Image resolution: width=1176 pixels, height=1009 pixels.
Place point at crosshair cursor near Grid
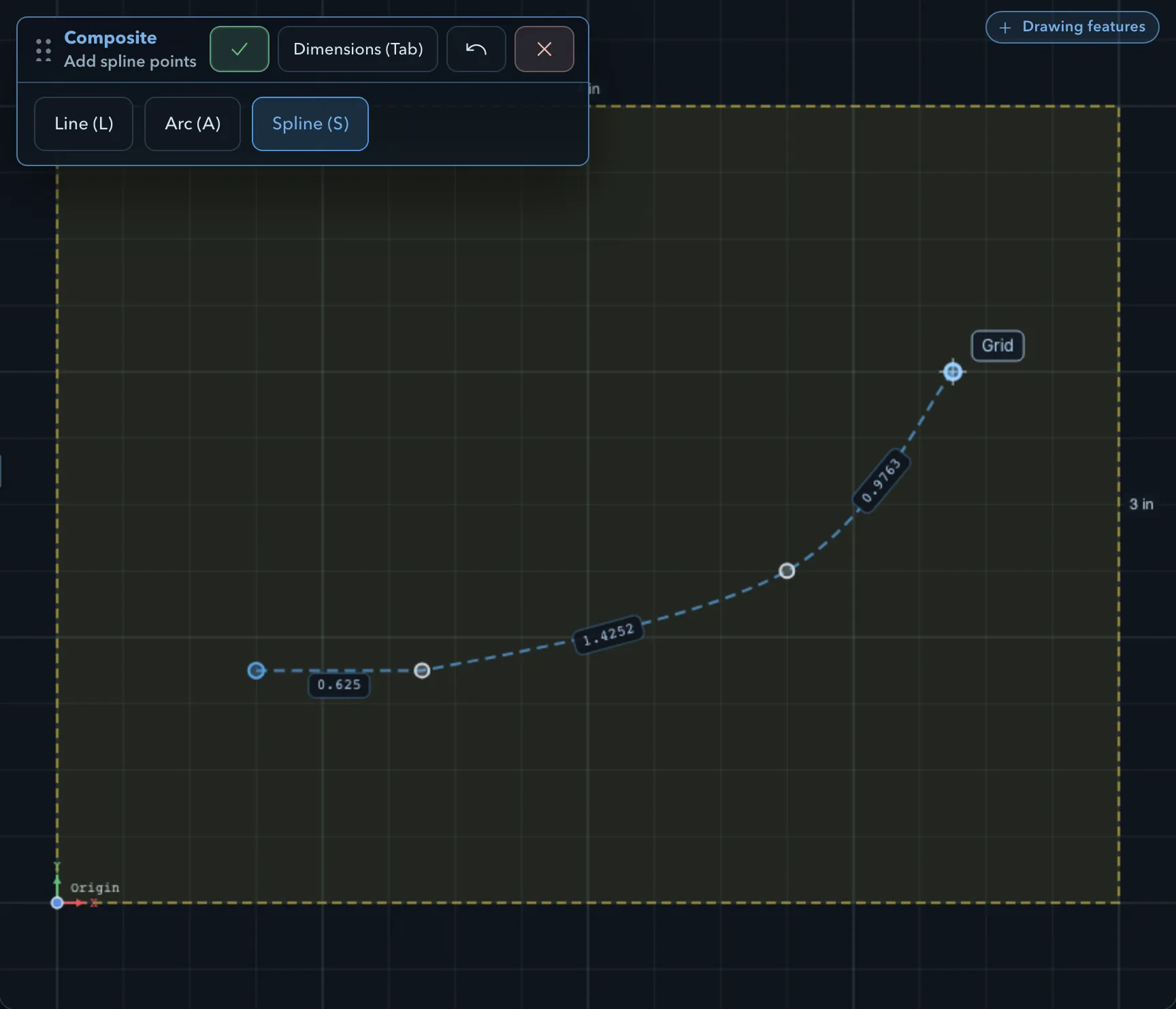pos(953,372)
